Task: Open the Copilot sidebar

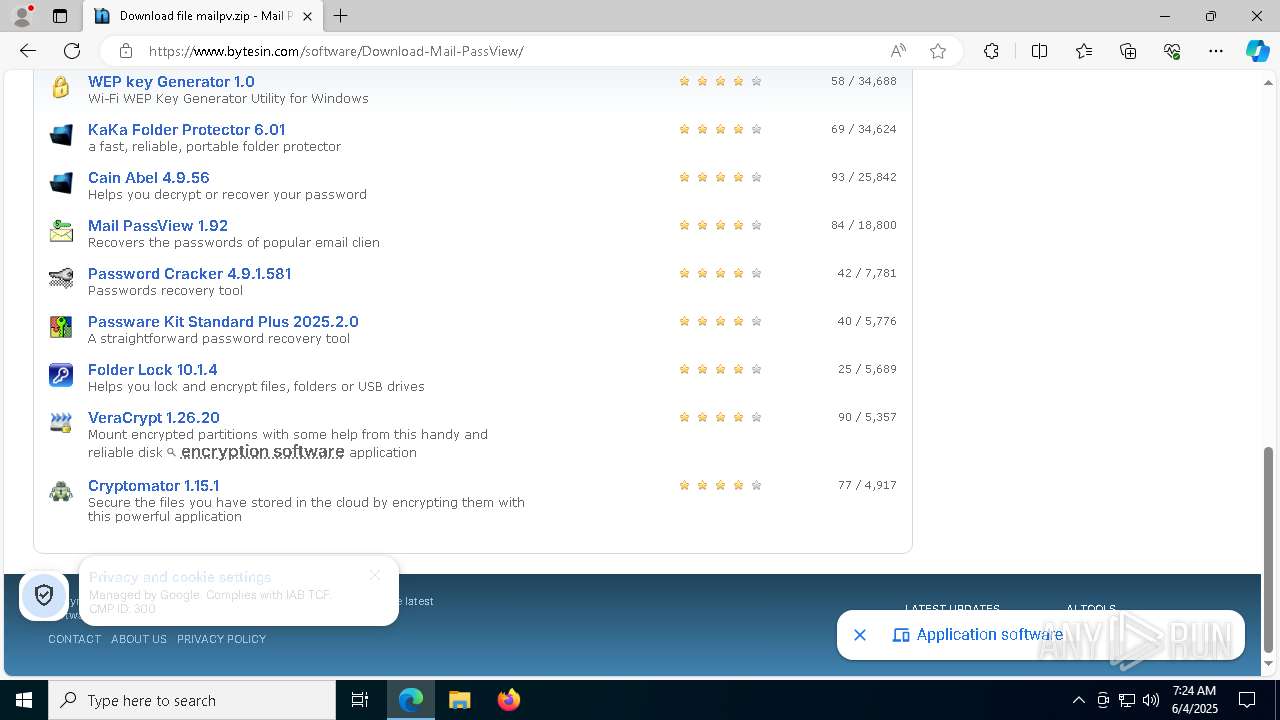Action: pyautogui.click(x=1257, y=51)
